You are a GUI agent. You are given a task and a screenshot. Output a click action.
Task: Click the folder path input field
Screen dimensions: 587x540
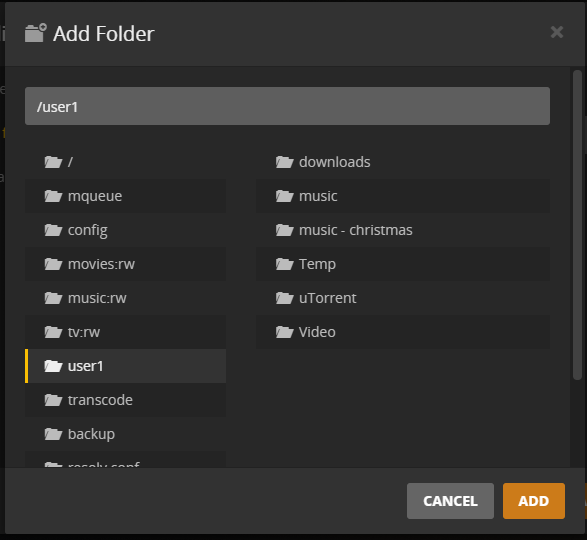(x=287, y=106)
